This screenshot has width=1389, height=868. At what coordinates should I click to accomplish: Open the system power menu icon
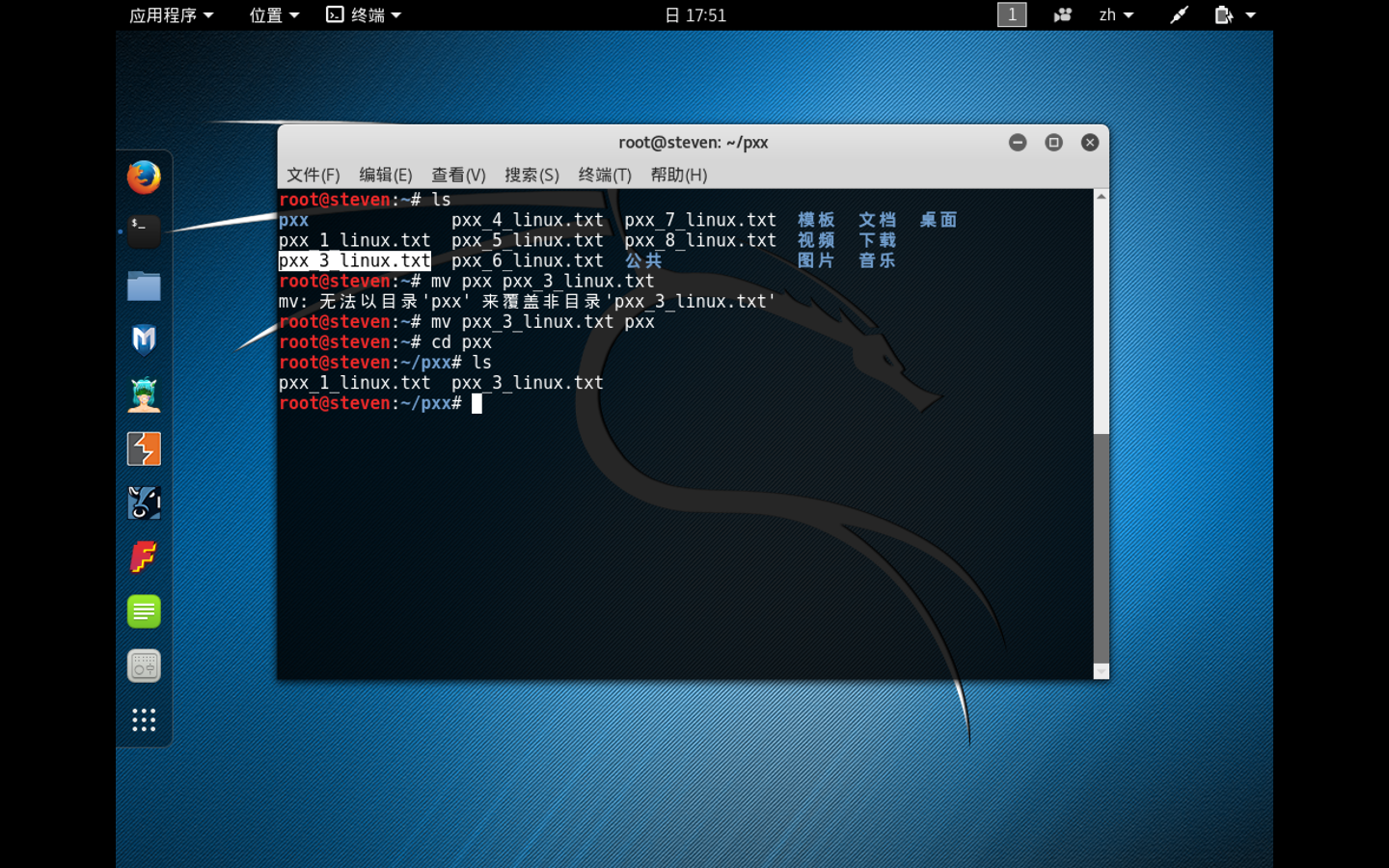point(1235,14)
